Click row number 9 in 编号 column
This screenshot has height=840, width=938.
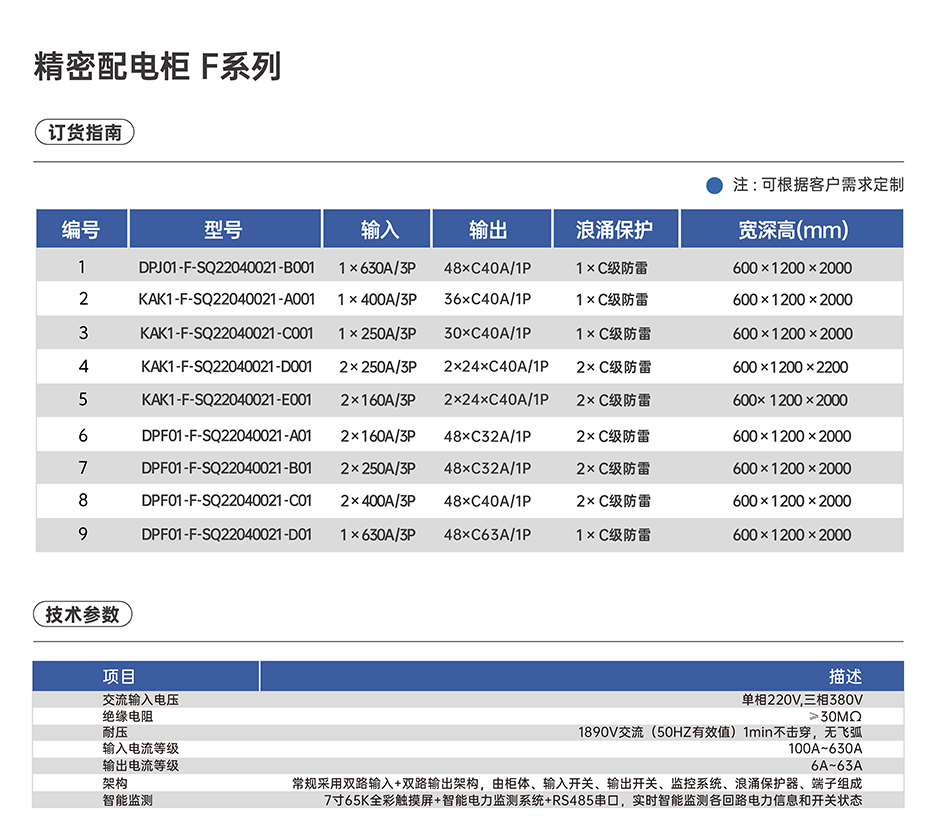(x=83, y=534)
